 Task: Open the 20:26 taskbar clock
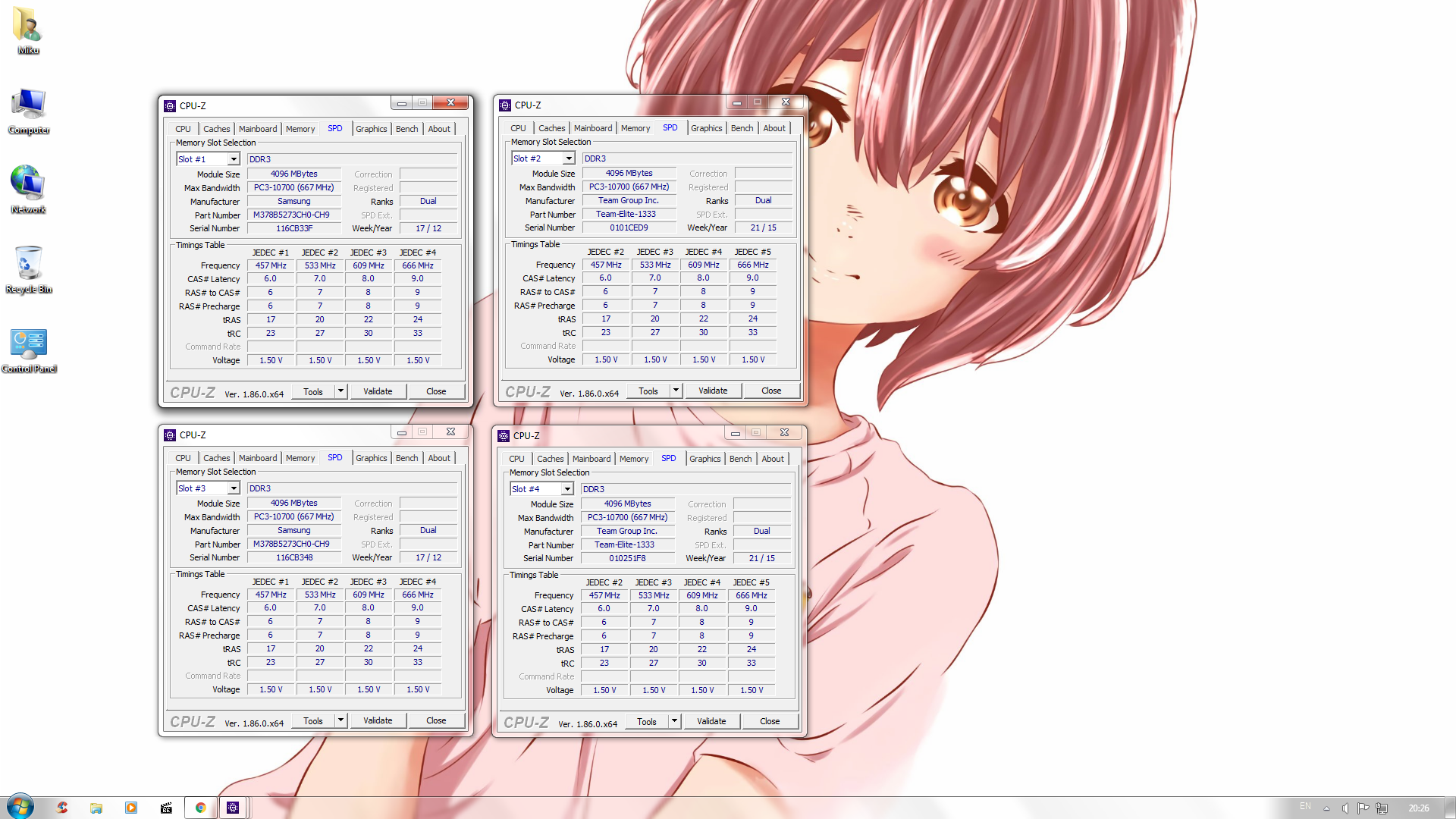click(1419, 808)
